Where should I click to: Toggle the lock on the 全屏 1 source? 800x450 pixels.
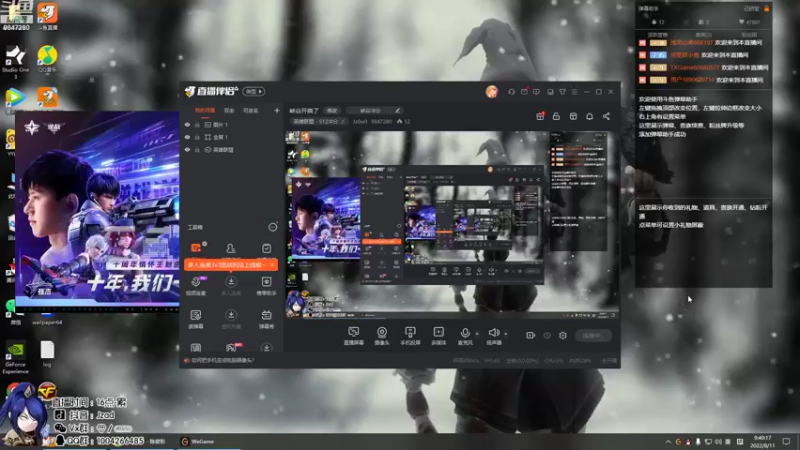pyautogui.click(x=197, y=137)
